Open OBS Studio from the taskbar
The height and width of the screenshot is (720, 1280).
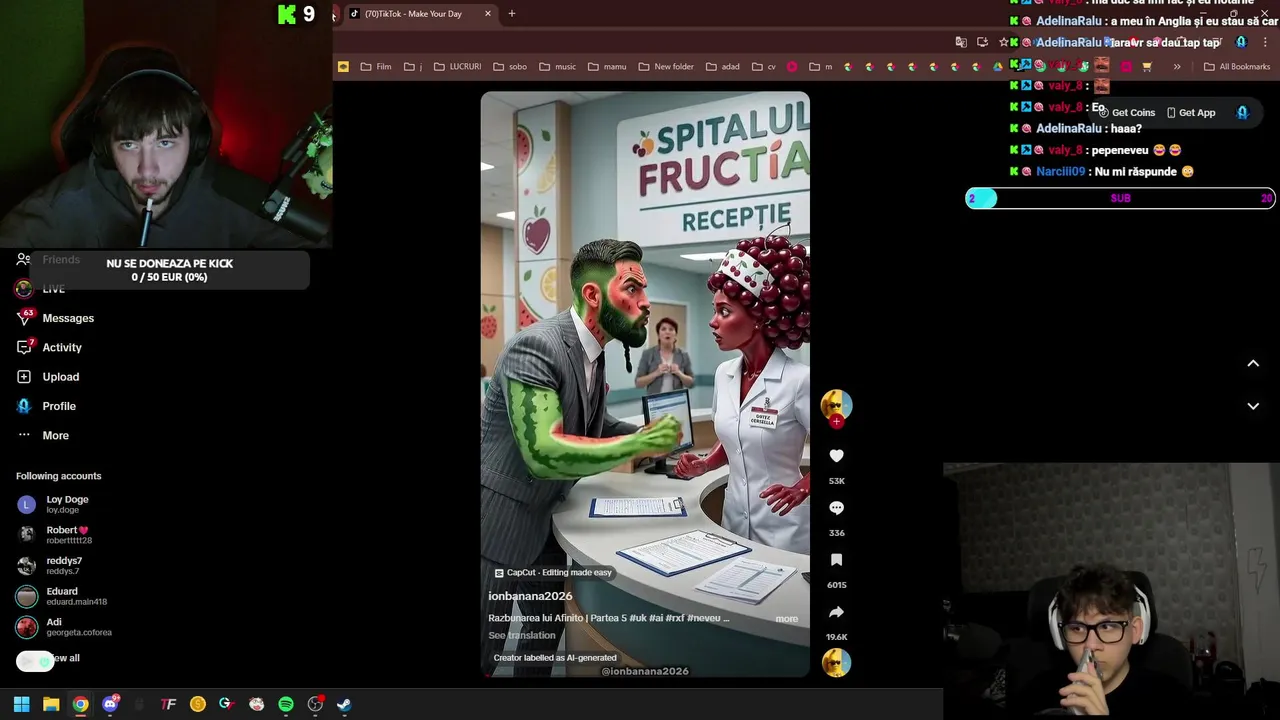click(x=315, y=704)
